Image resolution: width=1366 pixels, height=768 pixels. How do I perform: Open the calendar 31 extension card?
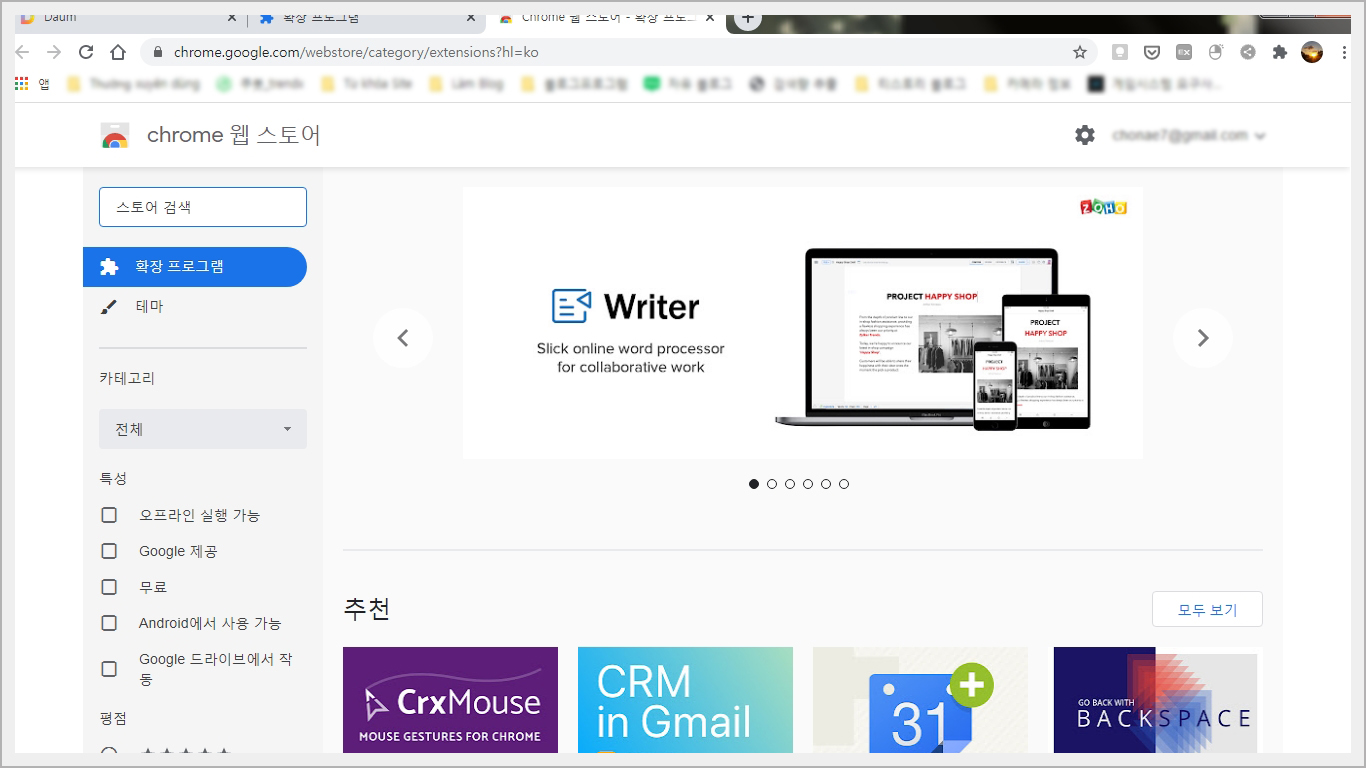pyautogui.click(x=920, y=700)
